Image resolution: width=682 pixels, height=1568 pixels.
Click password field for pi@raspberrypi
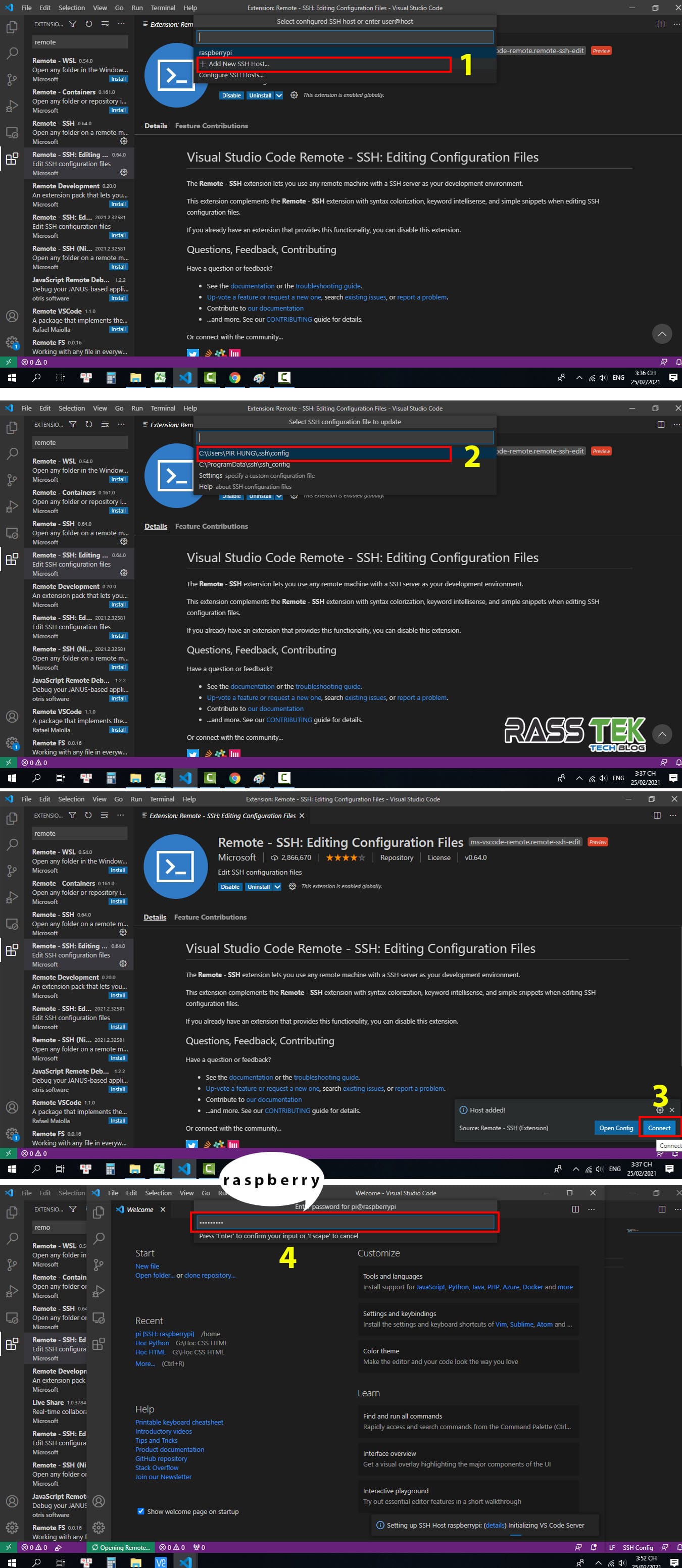point(345,1222)
